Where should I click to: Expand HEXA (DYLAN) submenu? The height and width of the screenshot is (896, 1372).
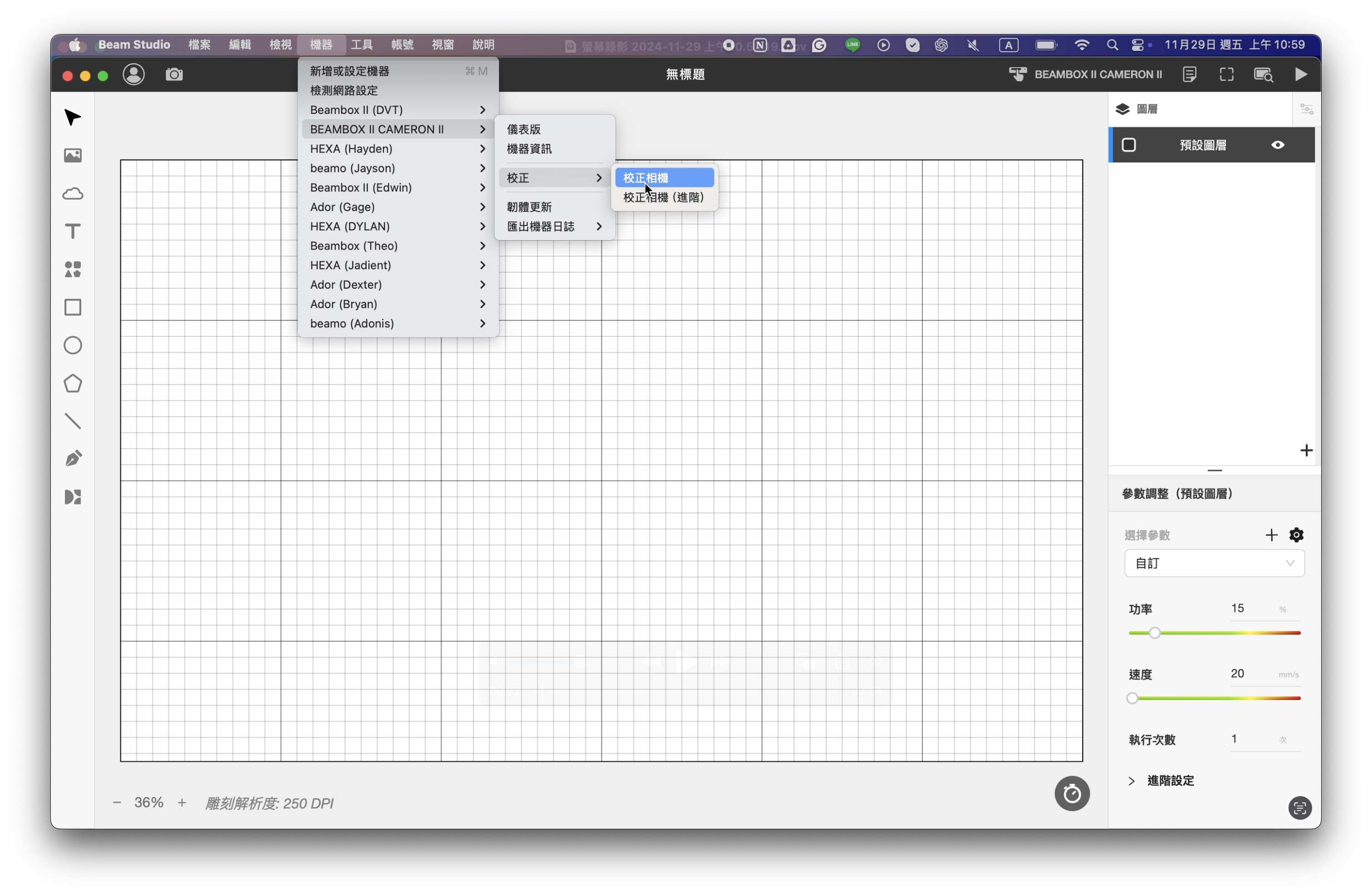398,226
